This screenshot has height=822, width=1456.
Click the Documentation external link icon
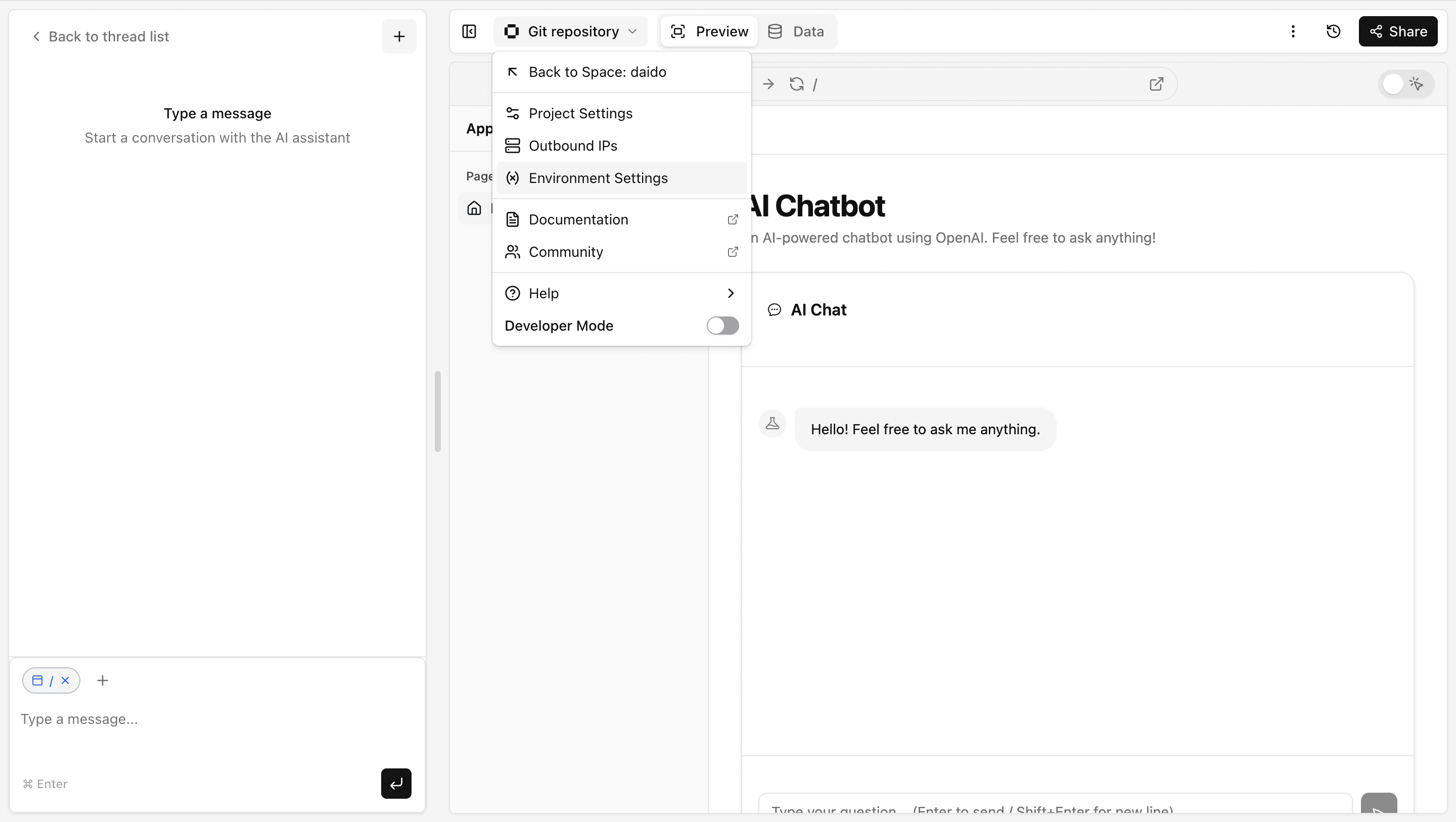[x=733, y=219]
